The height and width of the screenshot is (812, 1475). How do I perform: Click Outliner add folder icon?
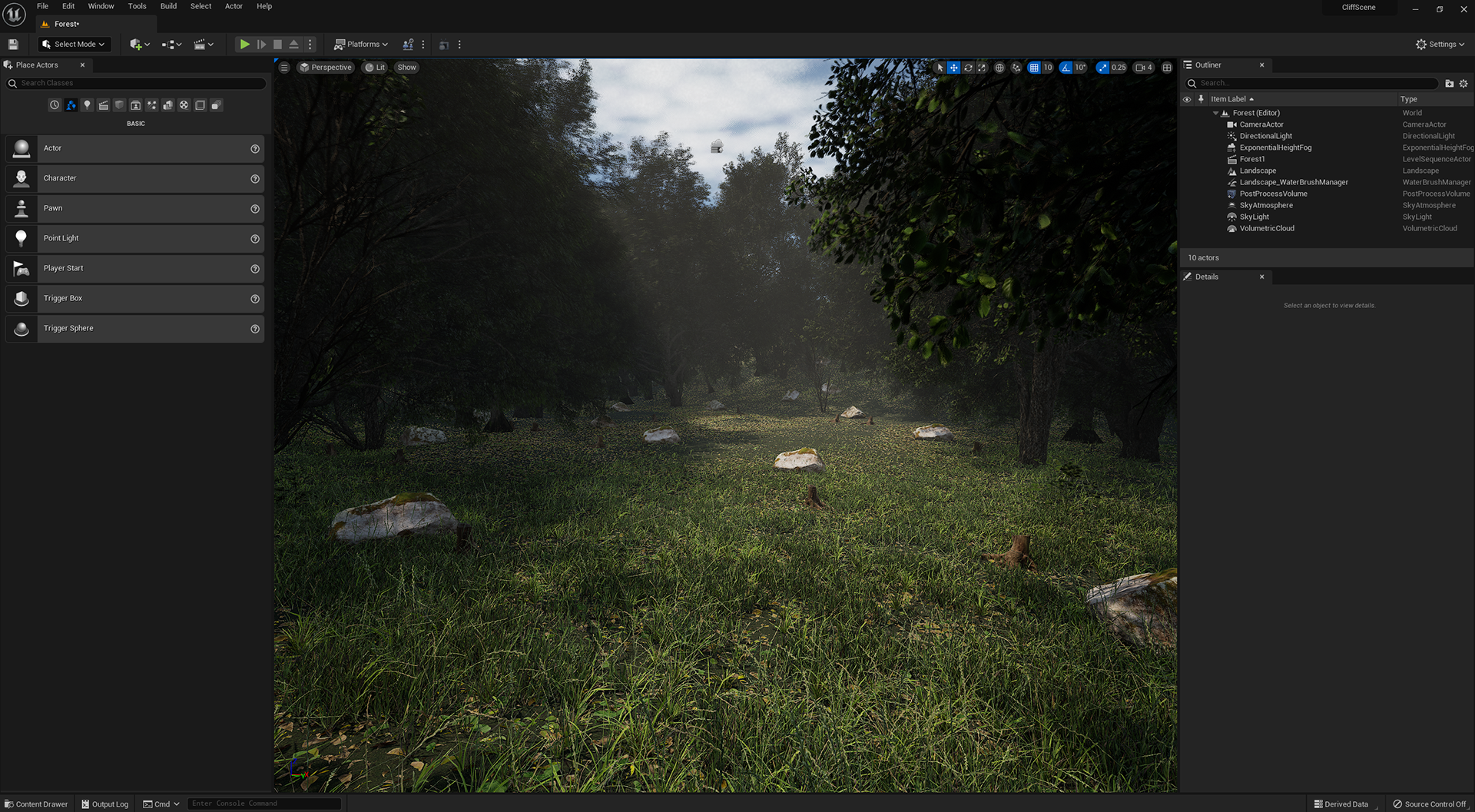1450,83
